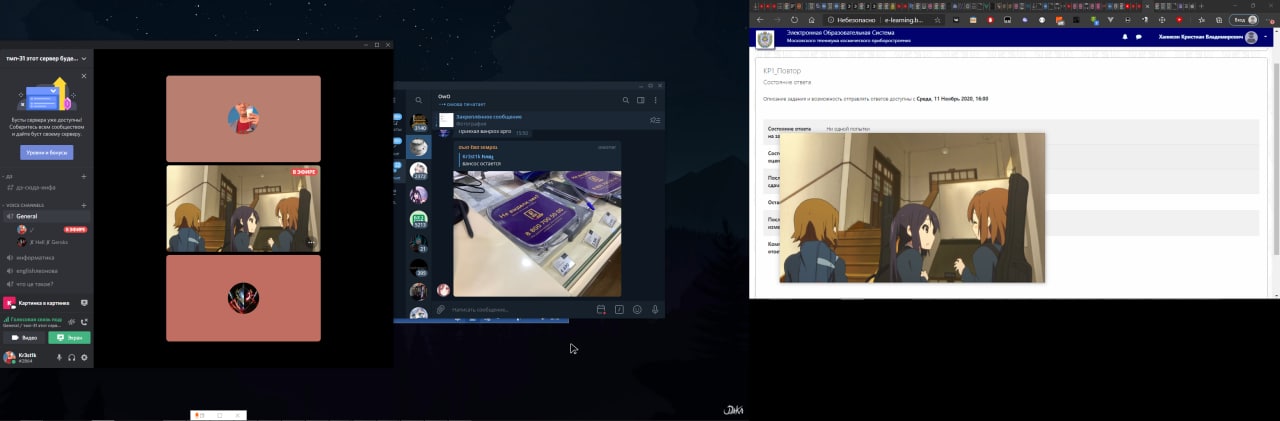Open the информатика voice channel
The height and width of the screenshot is (421, 1280).
[46, 258]
